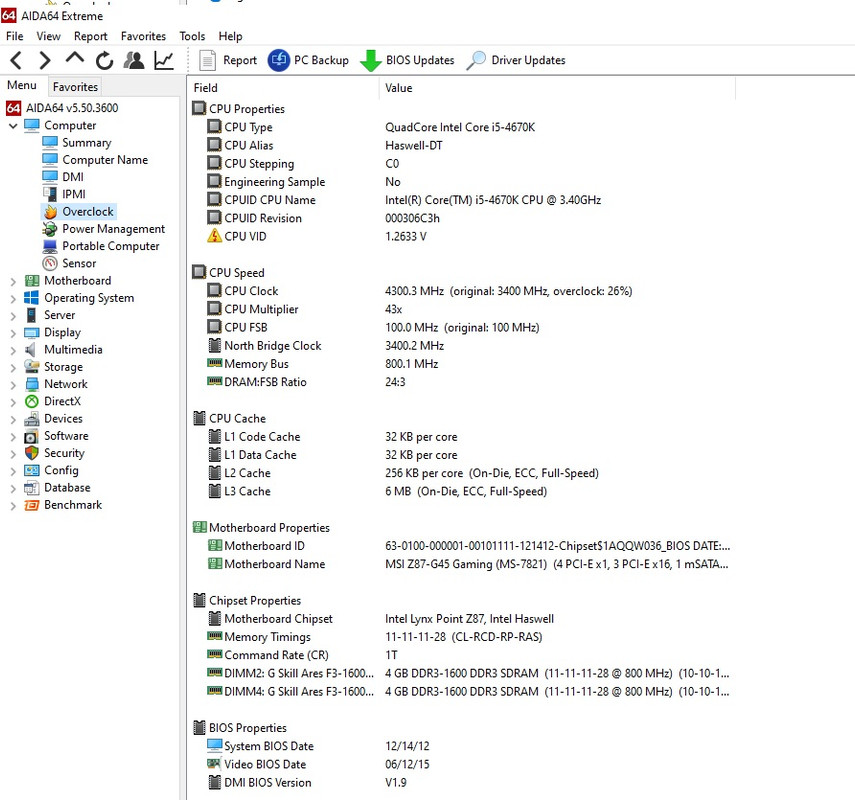Click the Field column header
This screenshot has width=855, height=800.
pyautogui.click(x=283, y=88)
